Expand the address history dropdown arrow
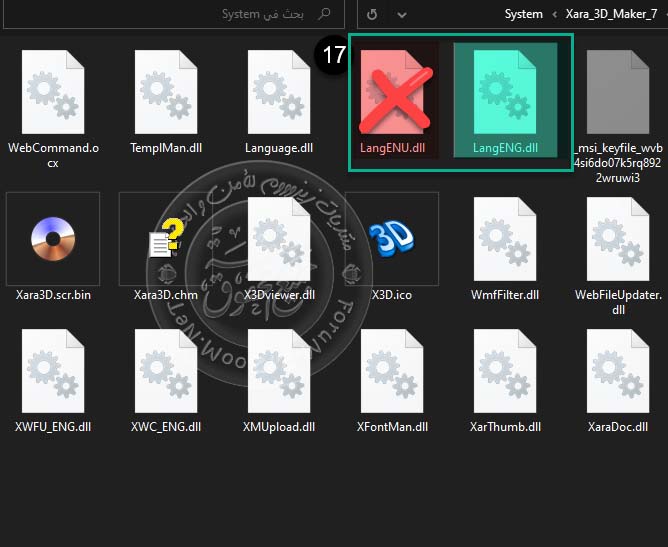Screen dimensions: 668x547 click(x=401, y=15)
